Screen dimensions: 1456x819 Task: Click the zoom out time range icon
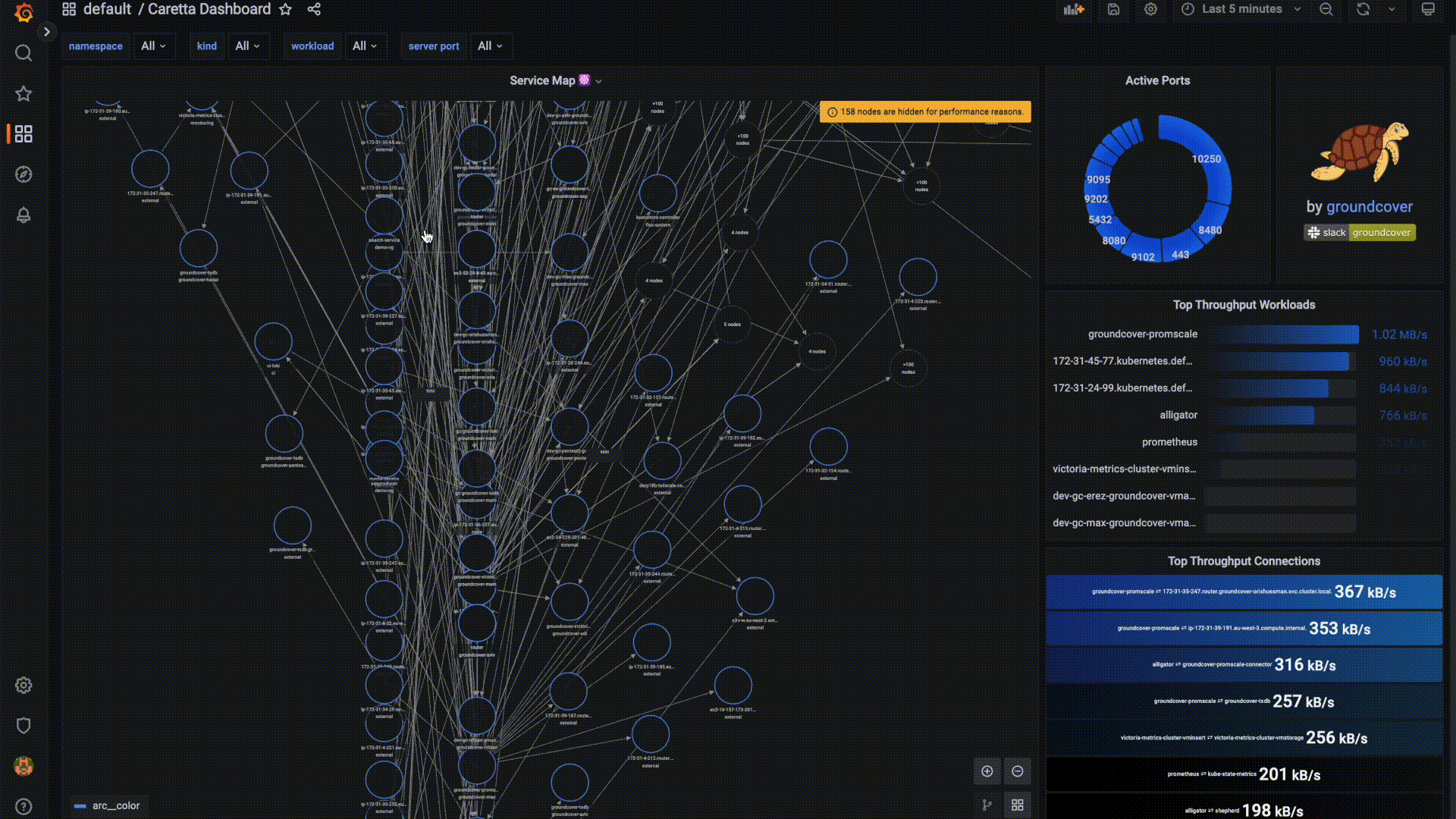tap(1326, 9)
